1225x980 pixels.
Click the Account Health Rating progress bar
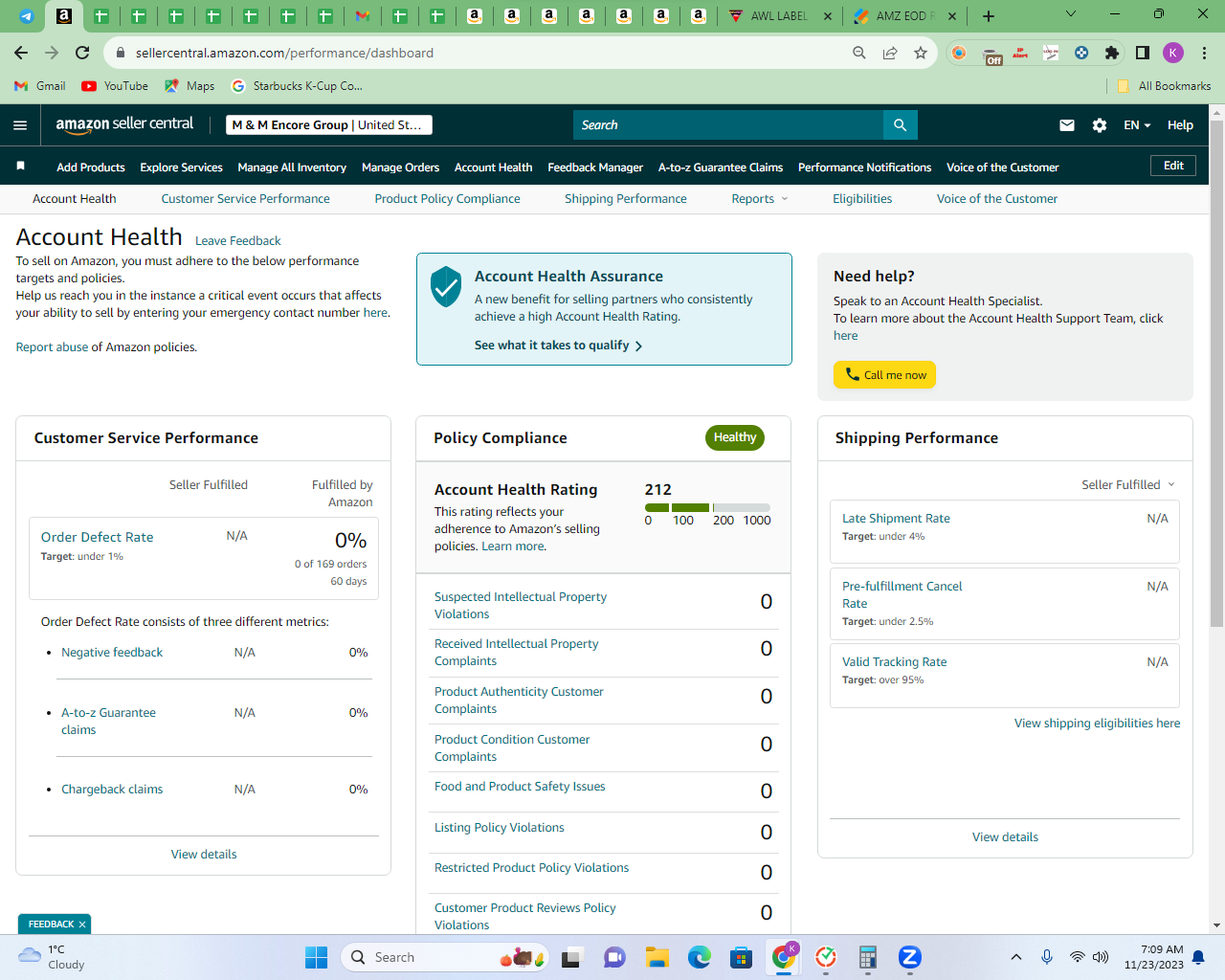(707, 507)
